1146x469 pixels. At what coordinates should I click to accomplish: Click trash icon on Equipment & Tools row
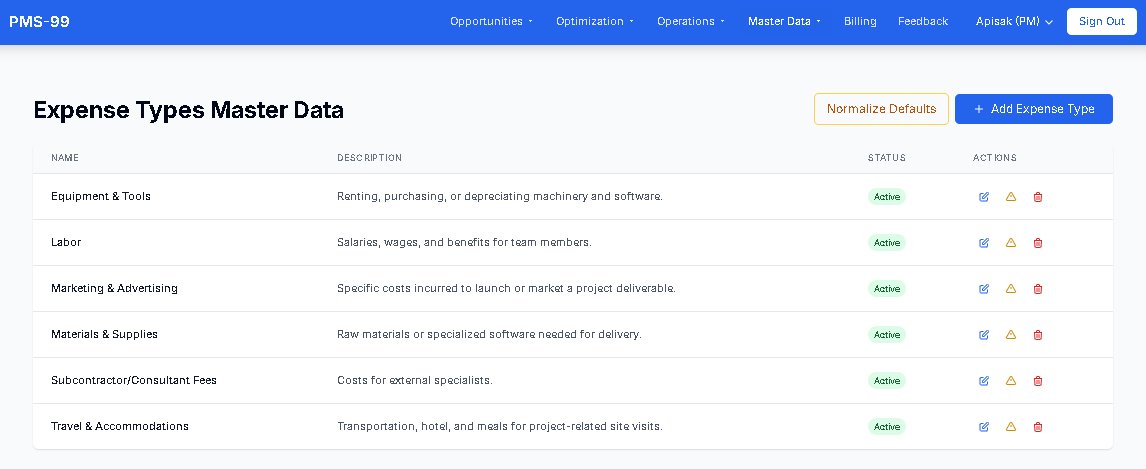click(1037, 197)
